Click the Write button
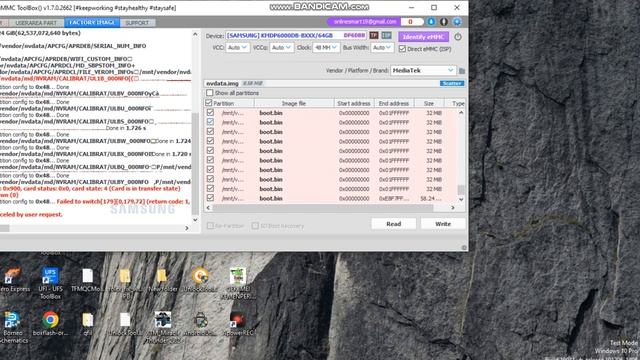This screenshot has height=360, width=640. pos(443,224)
